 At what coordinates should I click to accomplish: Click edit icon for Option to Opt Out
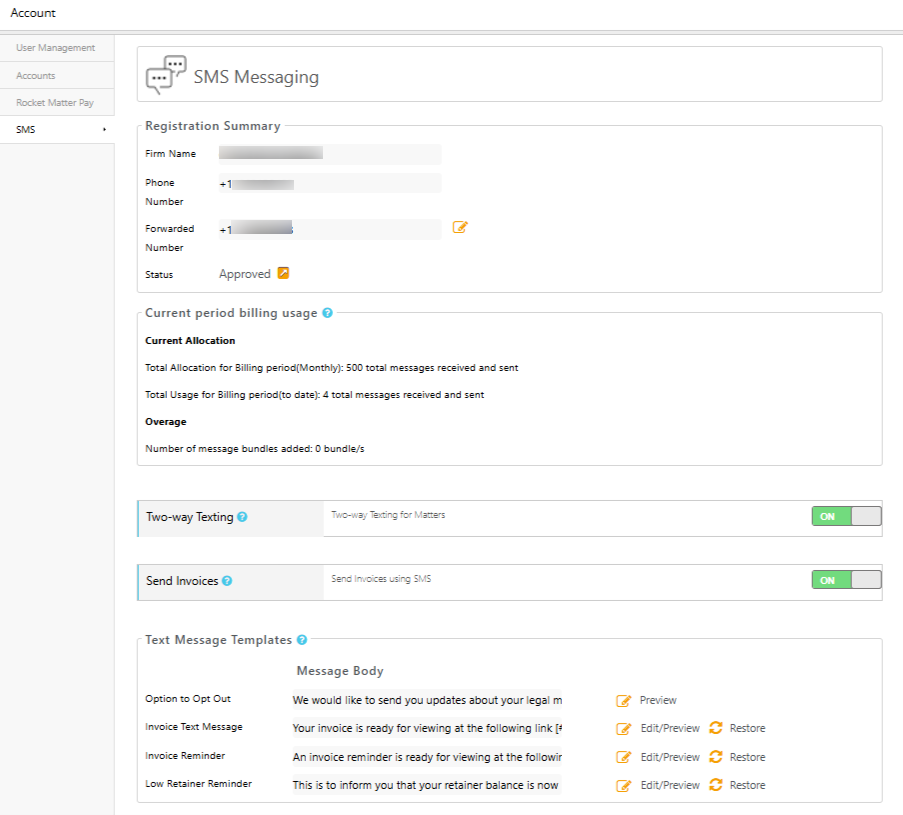click(x=623, y=701)
